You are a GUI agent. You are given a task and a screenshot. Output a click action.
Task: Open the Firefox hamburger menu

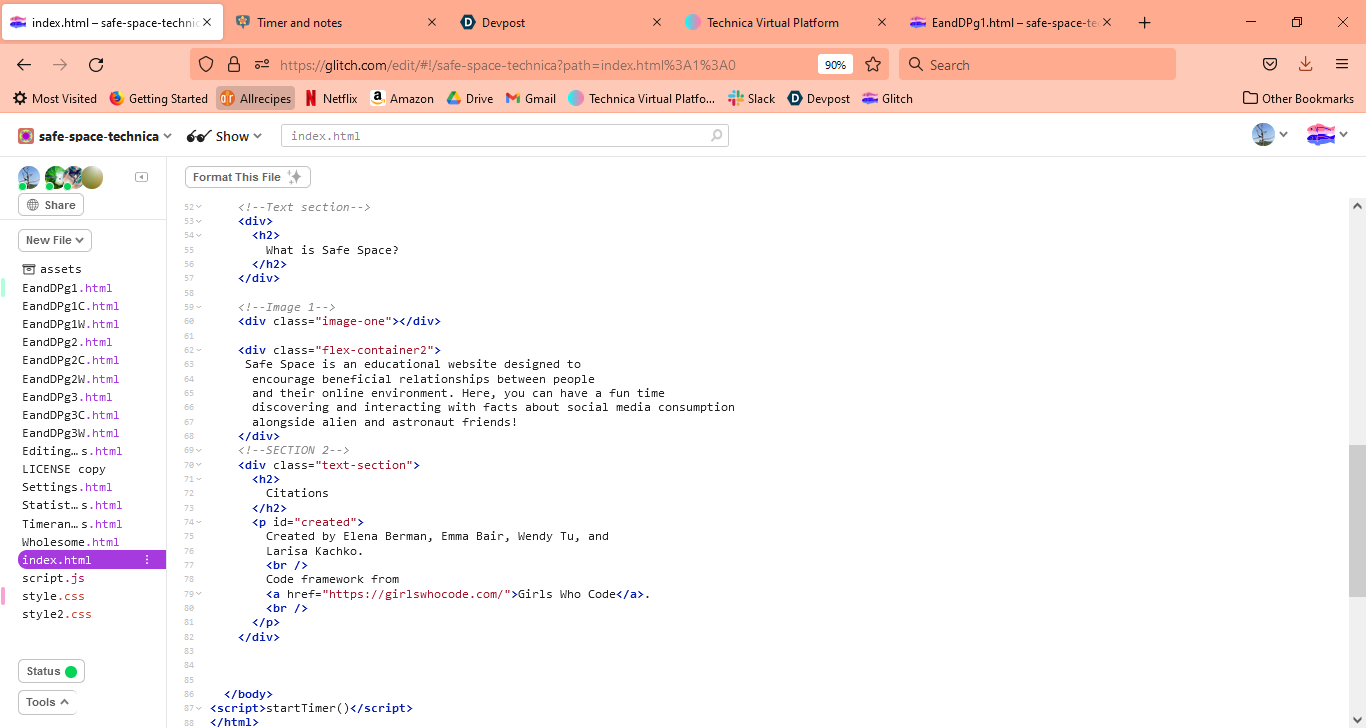tap(1342, 64)
